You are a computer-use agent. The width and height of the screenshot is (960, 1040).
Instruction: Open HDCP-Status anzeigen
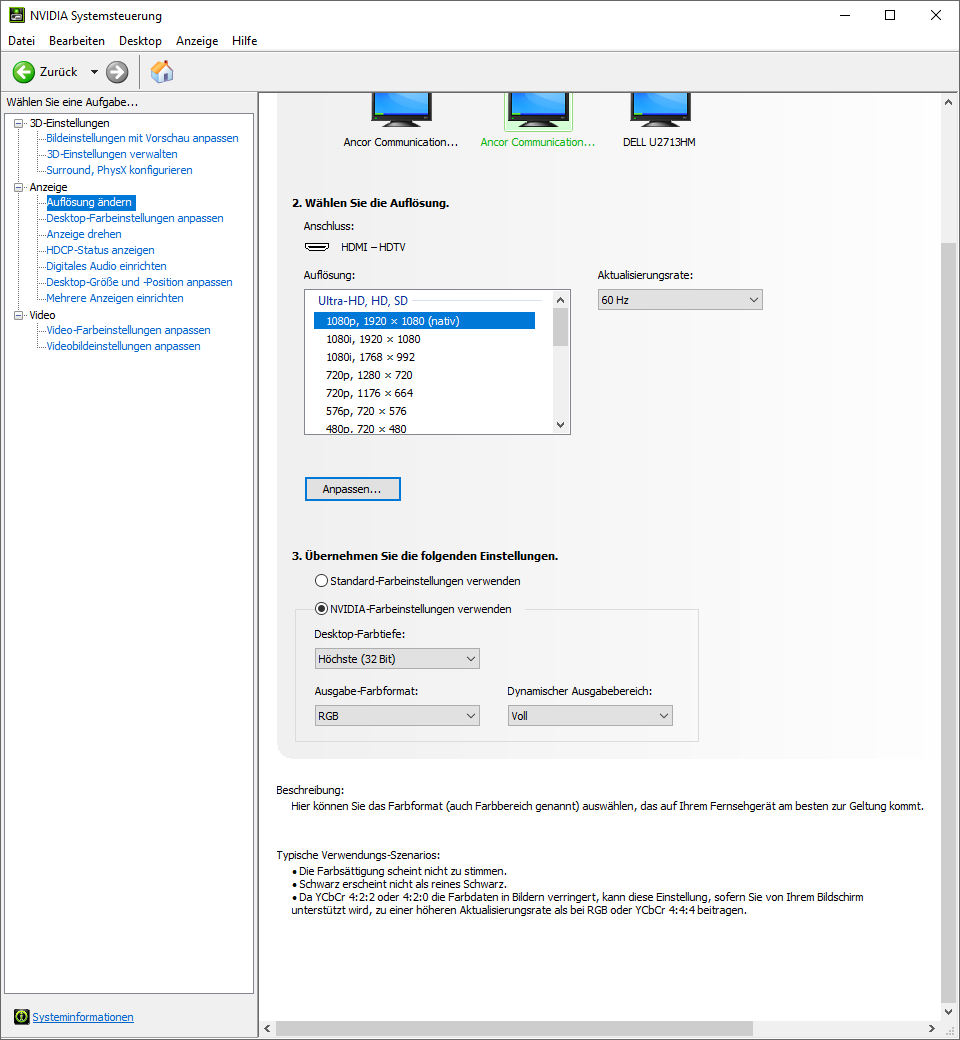(100, 250)
